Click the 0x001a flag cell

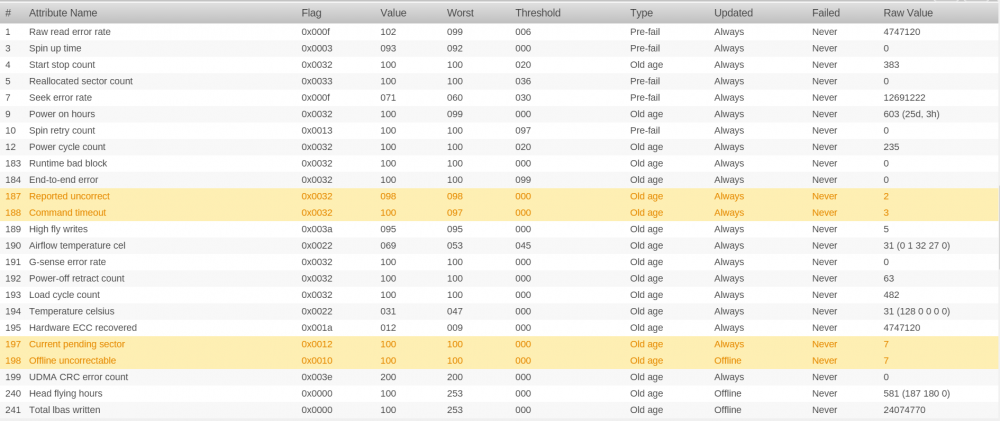pyautogui.click(x=317, y=328)
